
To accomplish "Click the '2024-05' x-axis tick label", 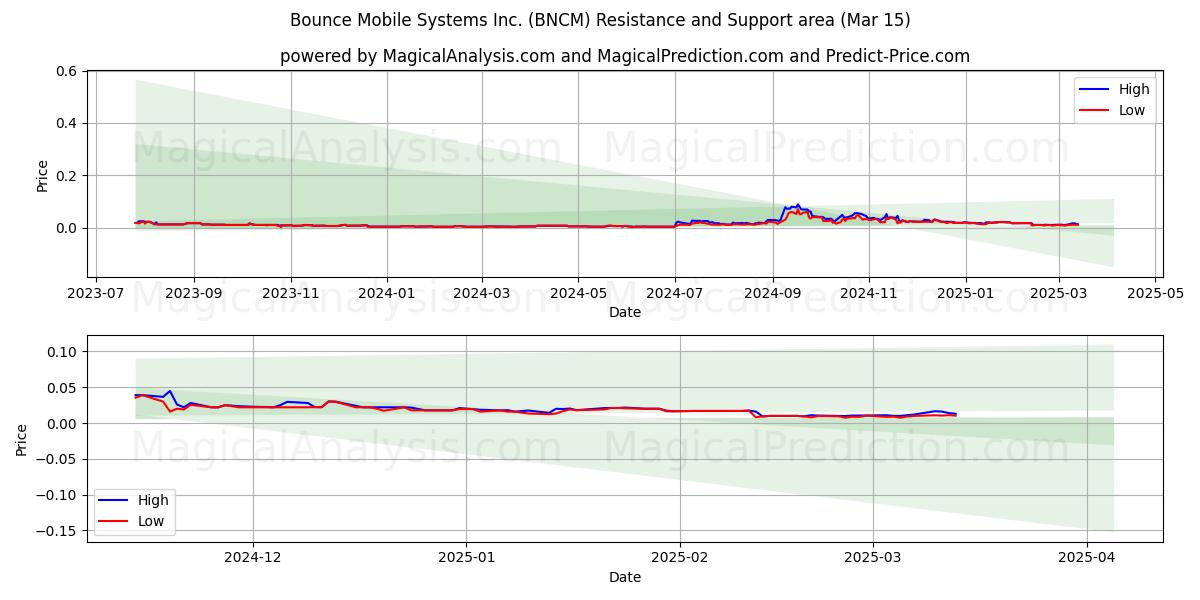I will [578, 295].
